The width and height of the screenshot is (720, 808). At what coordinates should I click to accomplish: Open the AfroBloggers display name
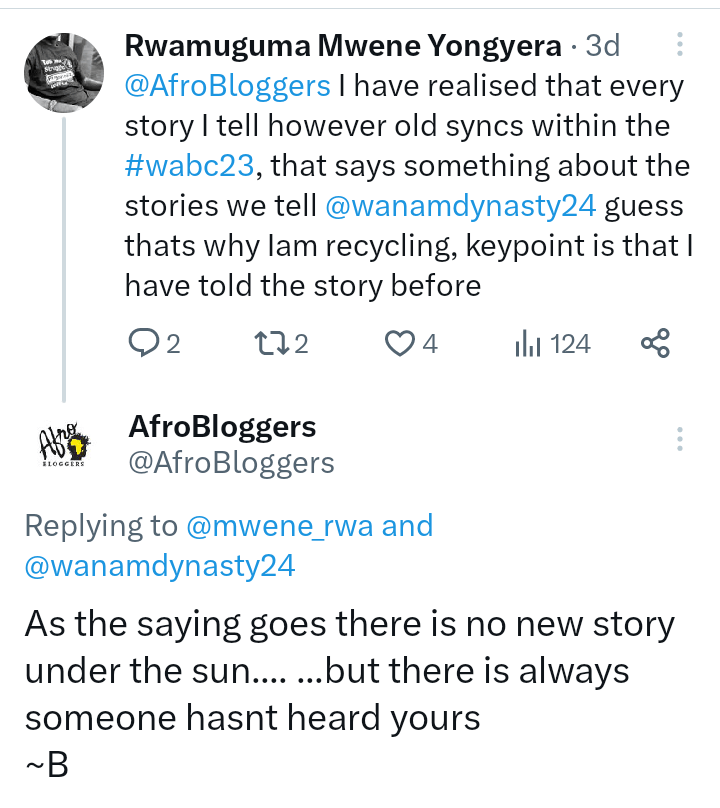click(x=222, y=427)
